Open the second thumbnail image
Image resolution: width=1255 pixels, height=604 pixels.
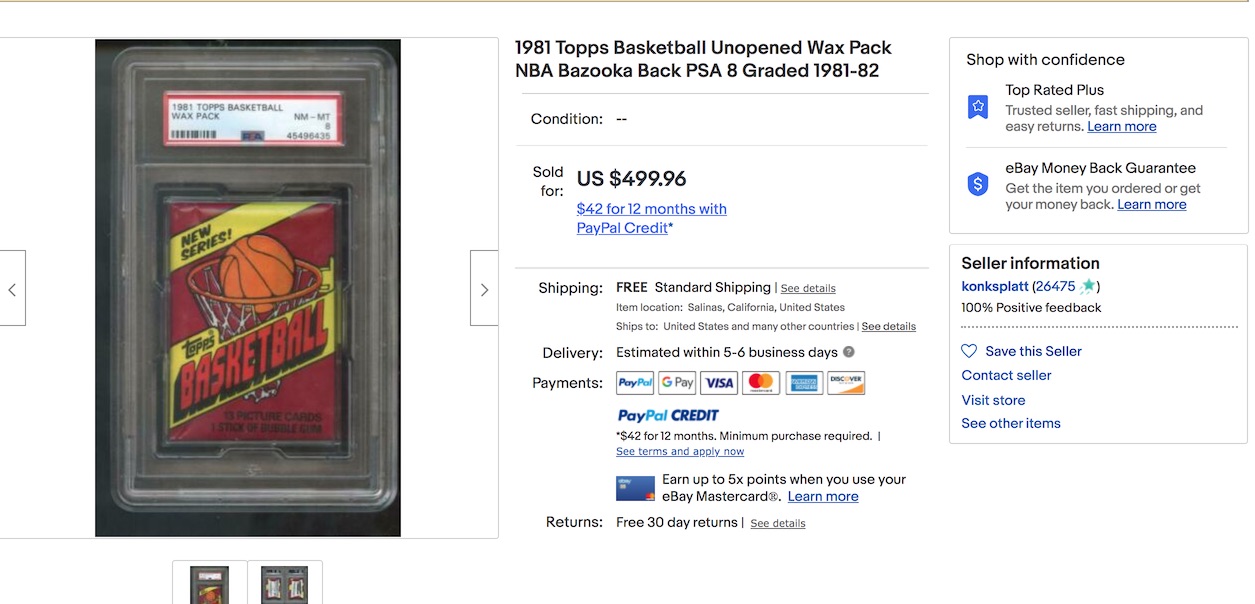(x=285, y=583)
